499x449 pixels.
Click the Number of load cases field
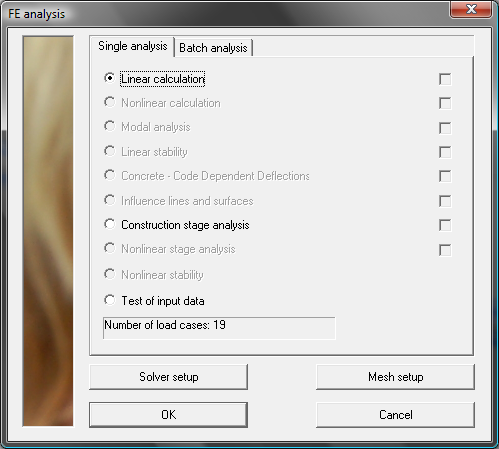(219, 328)
